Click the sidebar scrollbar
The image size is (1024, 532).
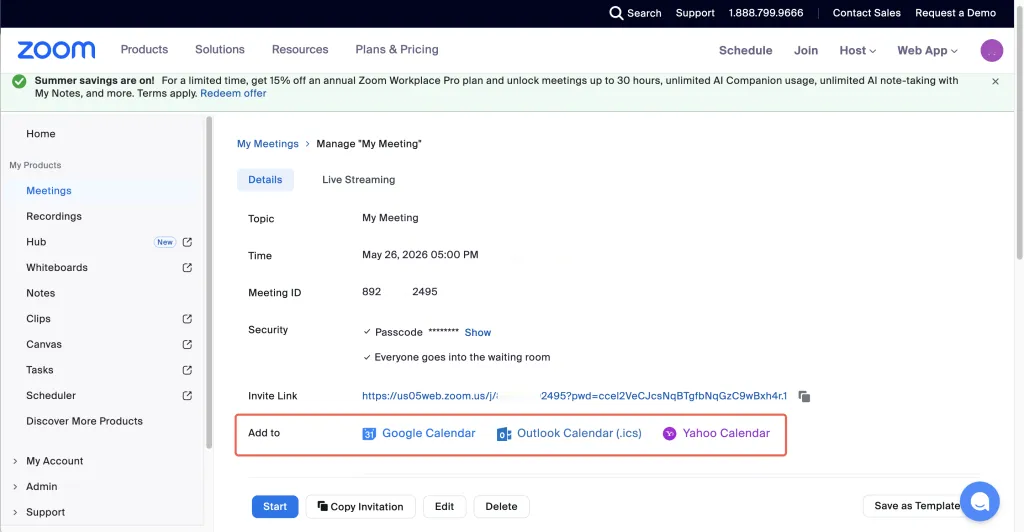209,283
